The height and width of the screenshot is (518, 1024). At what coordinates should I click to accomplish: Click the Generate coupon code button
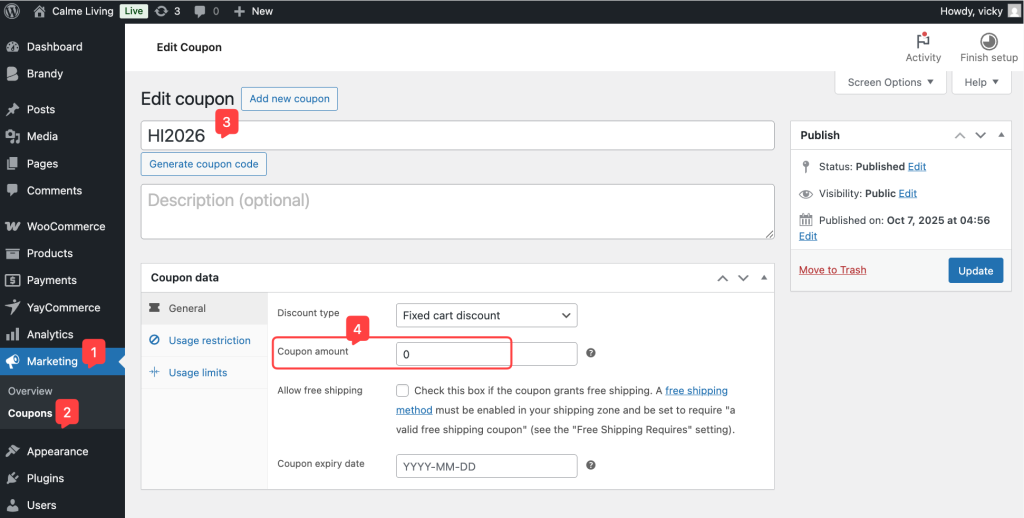click(204, 164)
